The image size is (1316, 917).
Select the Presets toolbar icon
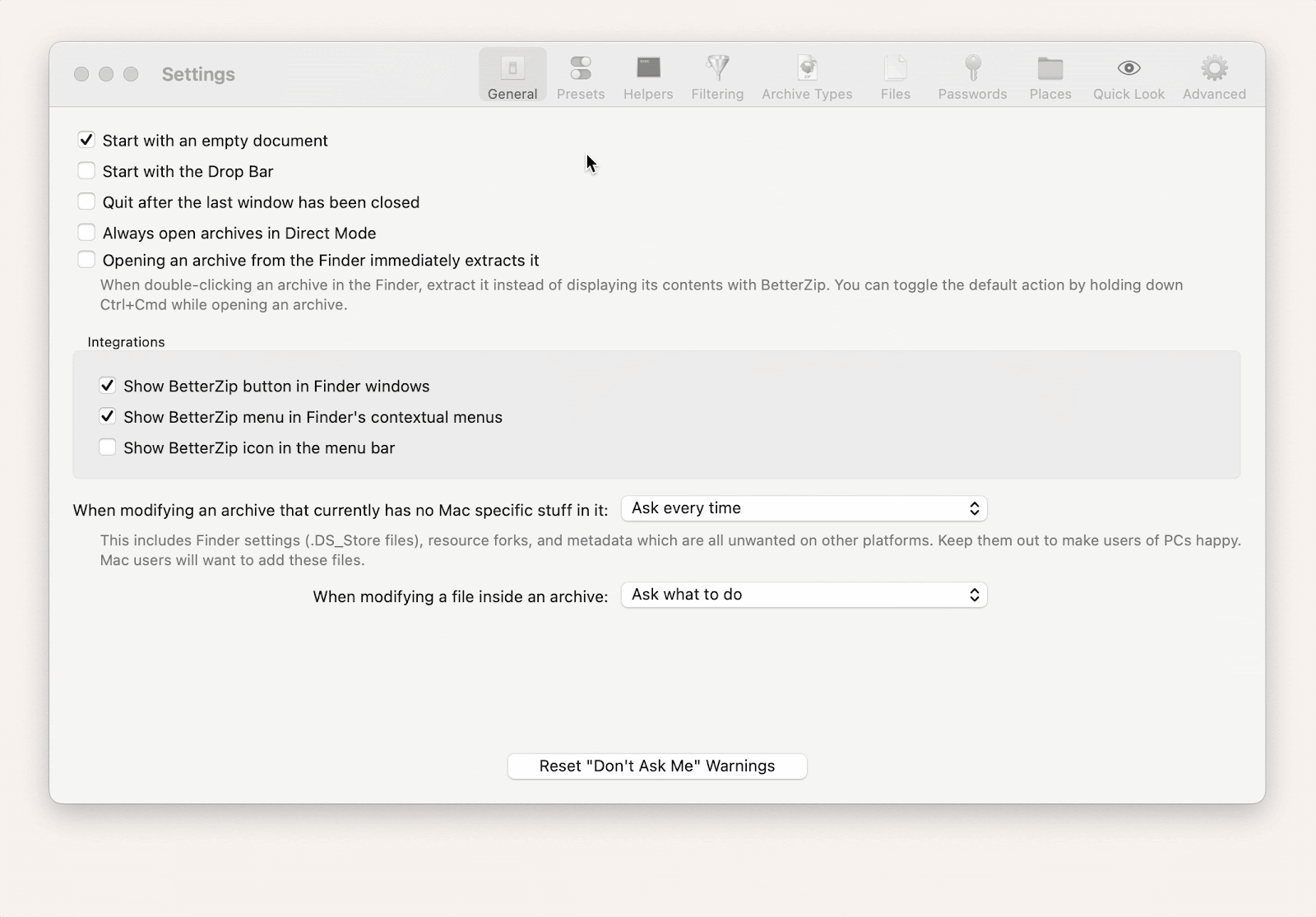click(x=581, y=74)
